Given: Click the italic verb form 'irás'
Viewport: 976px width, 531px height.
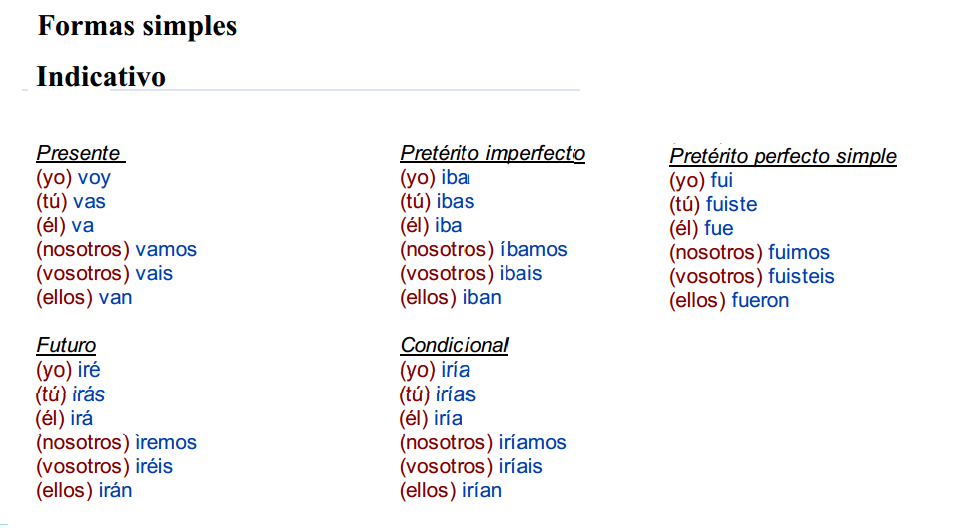Looking at the screenshot, I should click(x=88, y=394).
